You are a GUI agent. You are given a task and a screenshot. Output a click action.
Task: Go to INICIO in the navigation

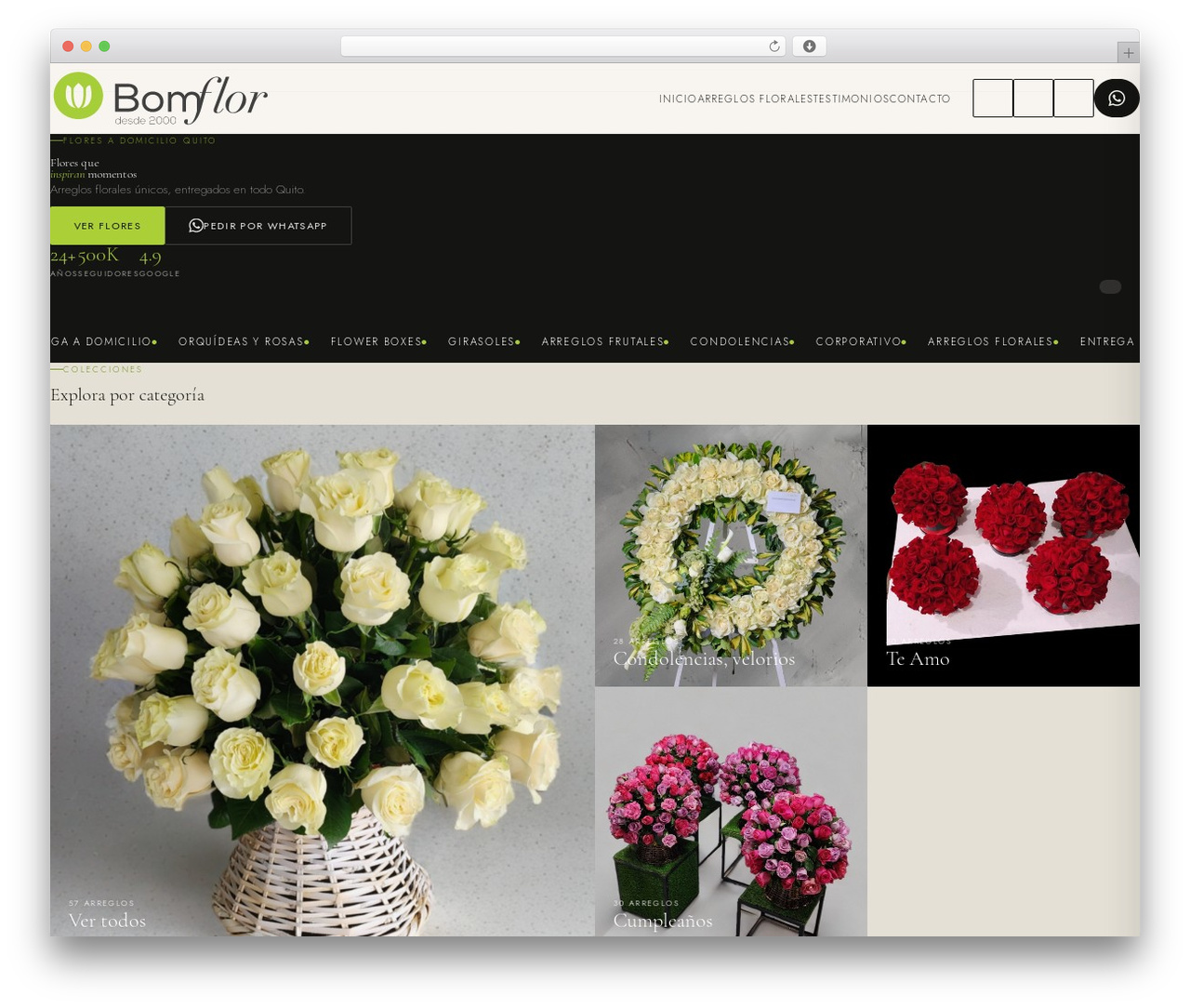click(678, 99)
